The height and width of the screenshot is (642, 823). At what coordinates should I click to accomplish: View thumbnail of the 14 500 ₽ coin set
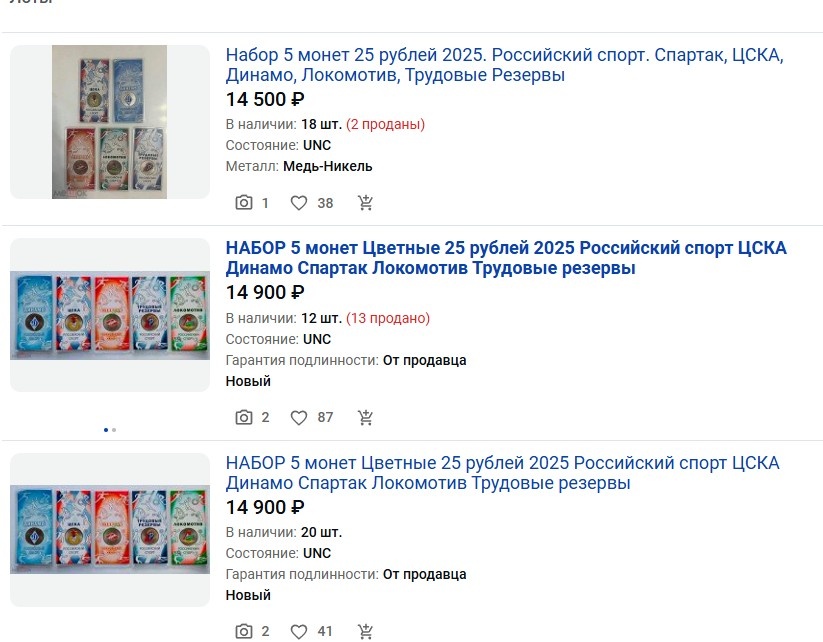tap(110, 122)
